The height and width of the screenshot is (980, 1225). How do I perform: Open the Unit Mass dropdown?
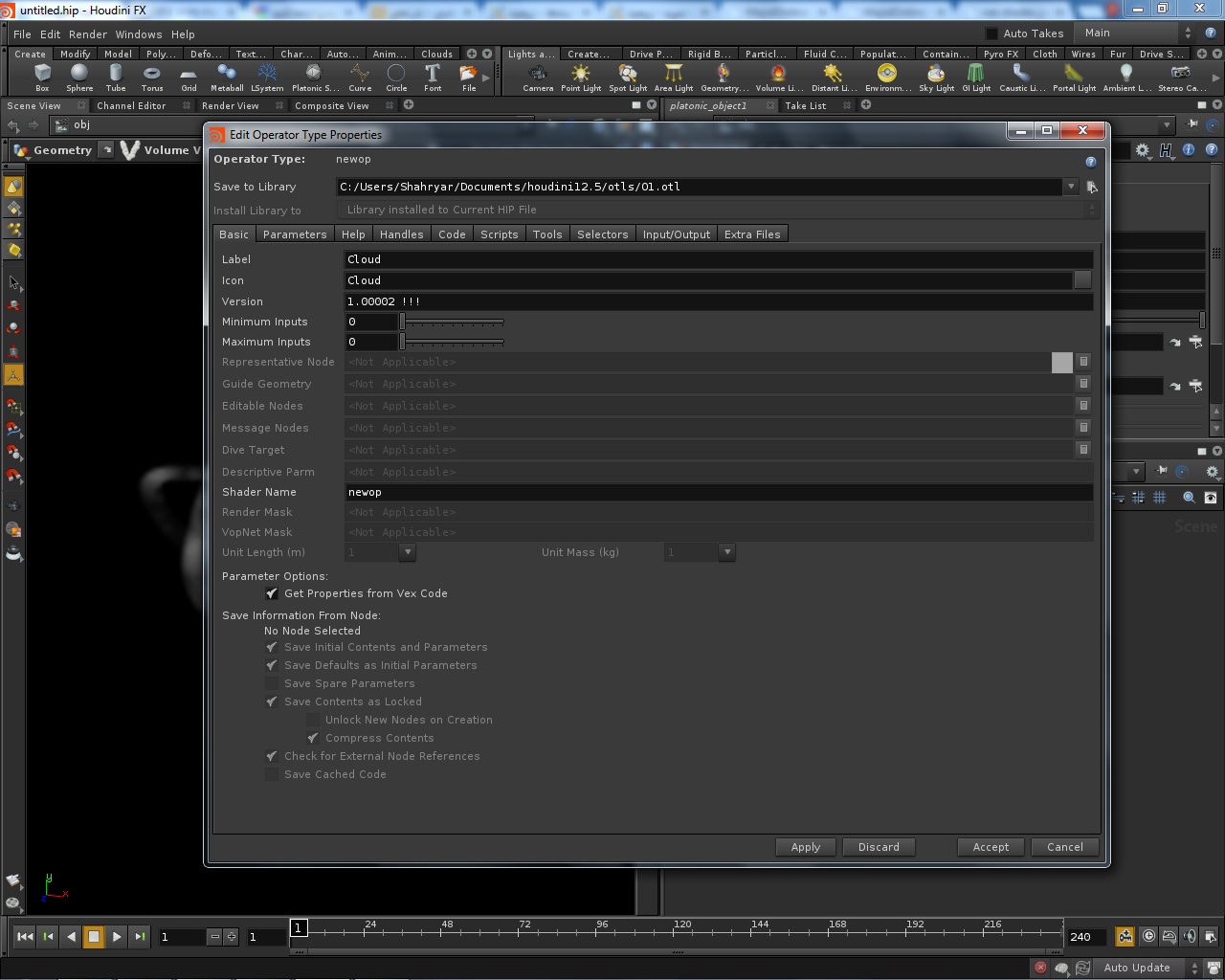pyautogui.click(x=726, y=552)
